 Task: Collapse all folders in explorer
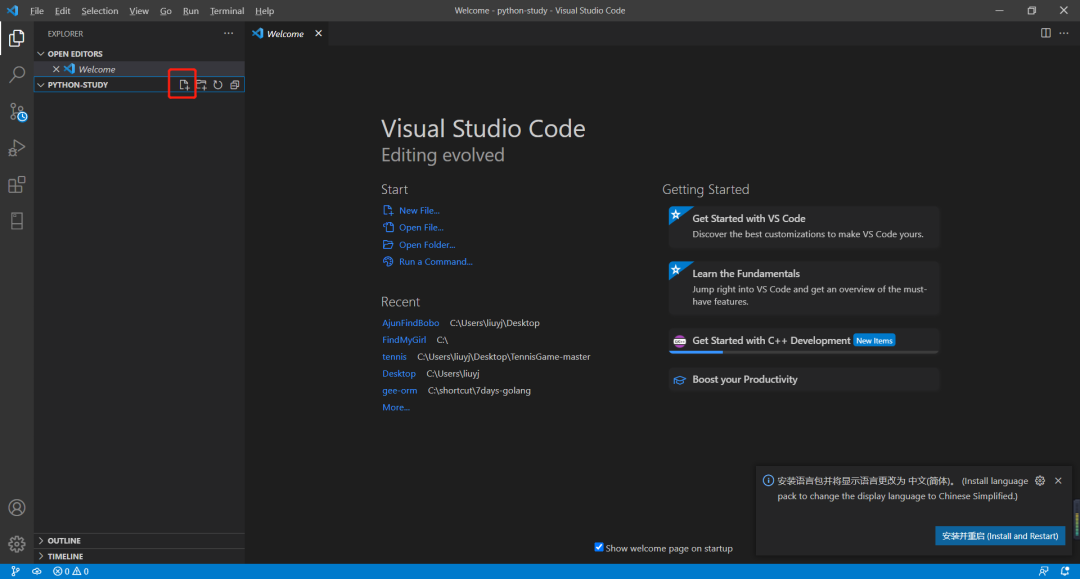coord(235,85)
